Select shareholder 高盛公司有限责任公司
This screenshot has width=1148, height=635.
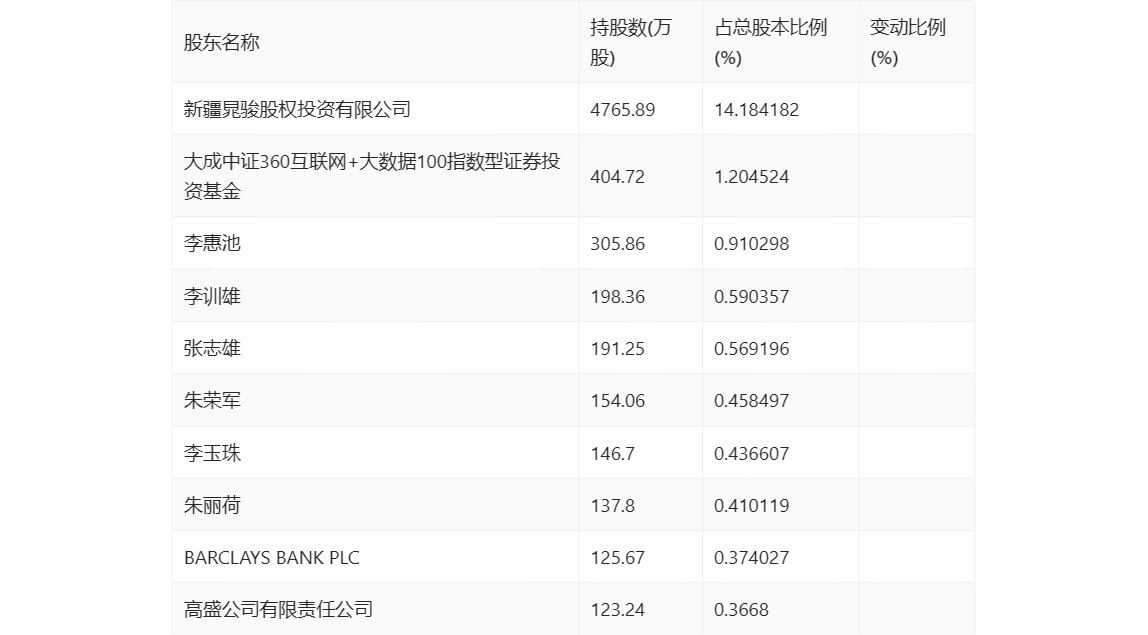pos(278,609)
